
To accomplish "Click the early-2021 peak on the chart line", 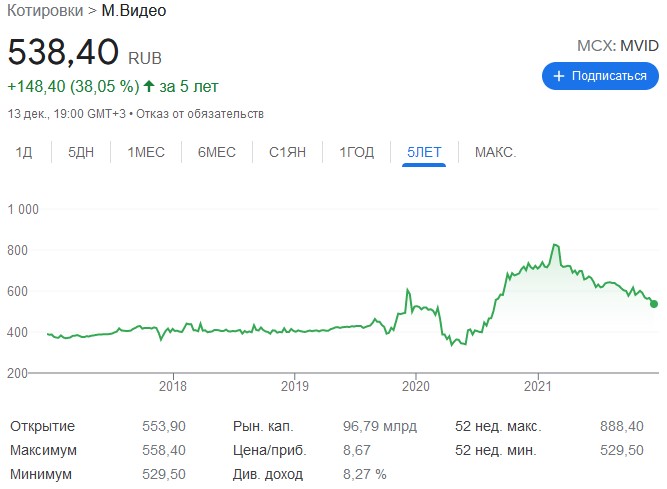I will (x=555, y=245).
